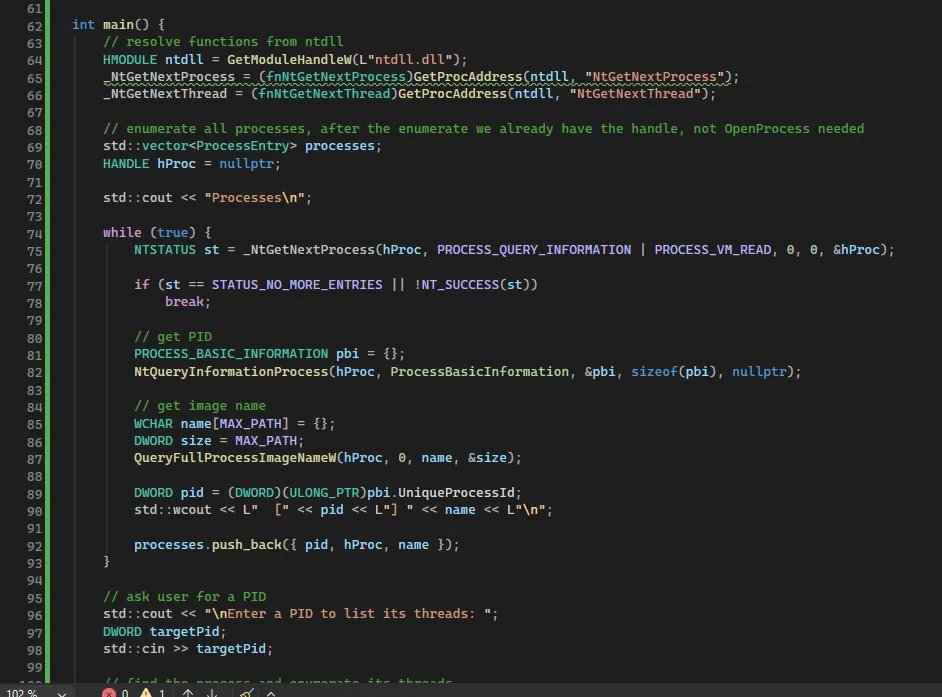The image size is (942, 697).
Task: Click 'WCHAR' type on line 85
Action: point(153,424)
